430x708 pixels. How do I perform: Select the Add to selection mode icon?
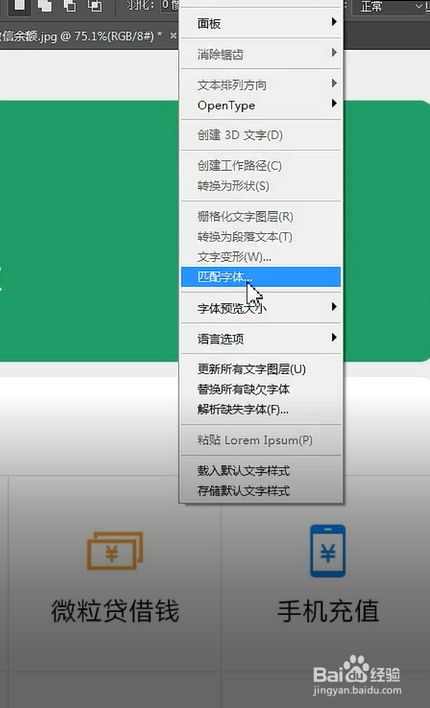point(44,6)
